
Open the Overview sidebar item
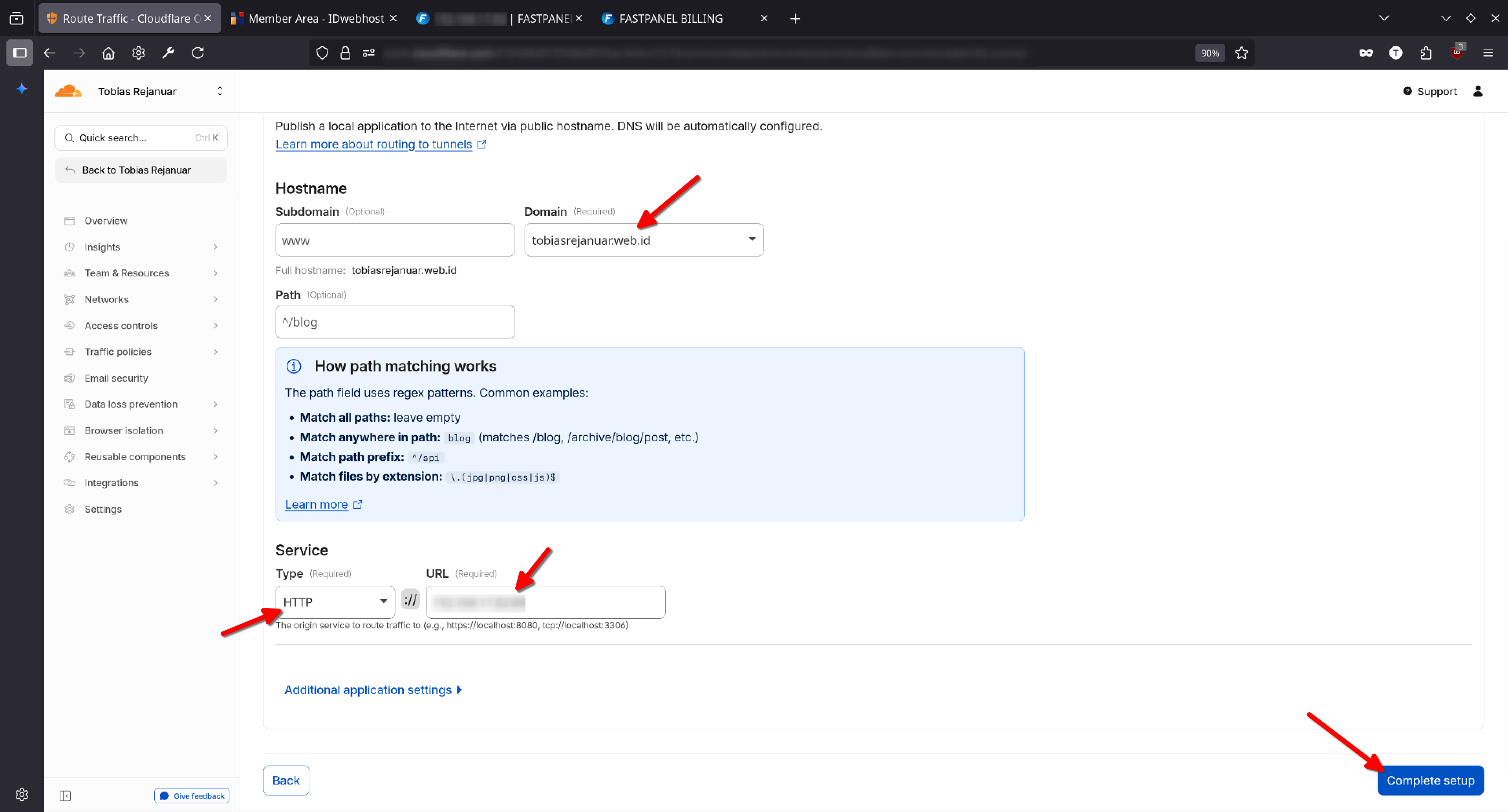tap(106, 221)
